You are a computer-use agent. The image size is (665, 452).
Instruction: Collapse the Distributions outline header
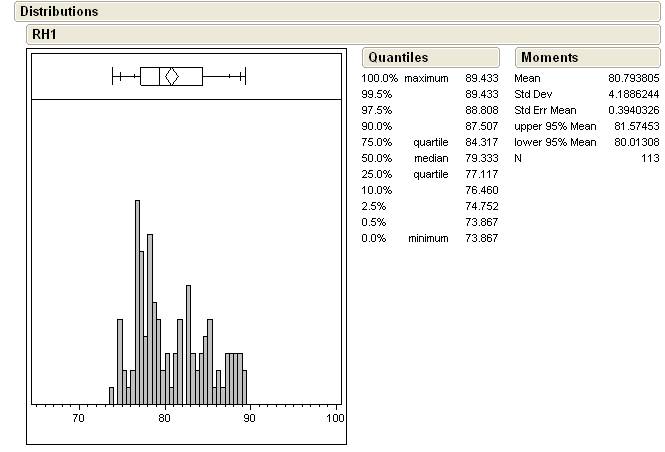coord(59,12)
